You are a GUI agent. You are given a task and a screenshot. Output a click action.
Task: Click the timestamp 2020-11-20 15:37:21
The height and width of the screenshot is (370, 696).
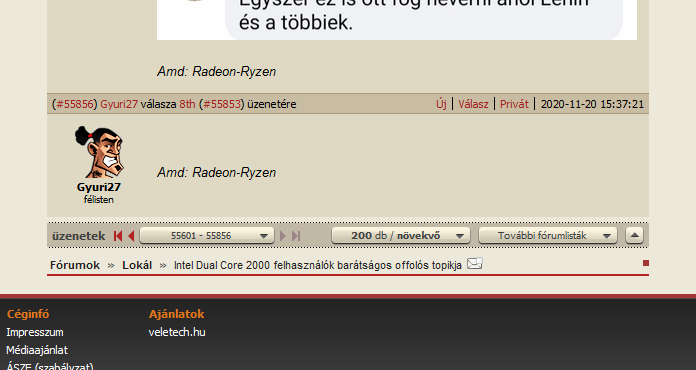coord(592,104)
